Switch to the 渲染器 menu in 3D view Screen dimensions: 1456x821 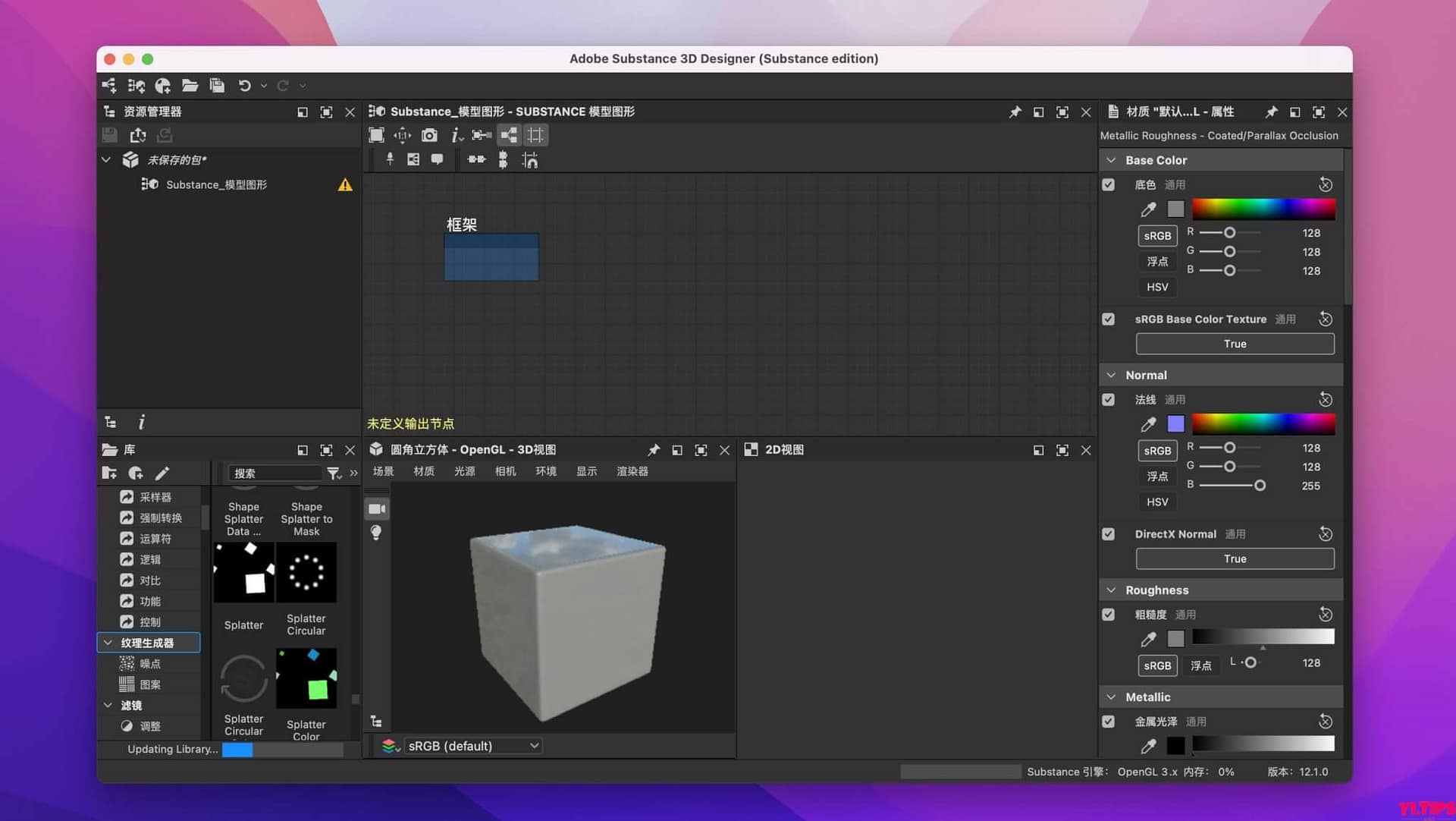pyautogui.click(x=632, y=471)
